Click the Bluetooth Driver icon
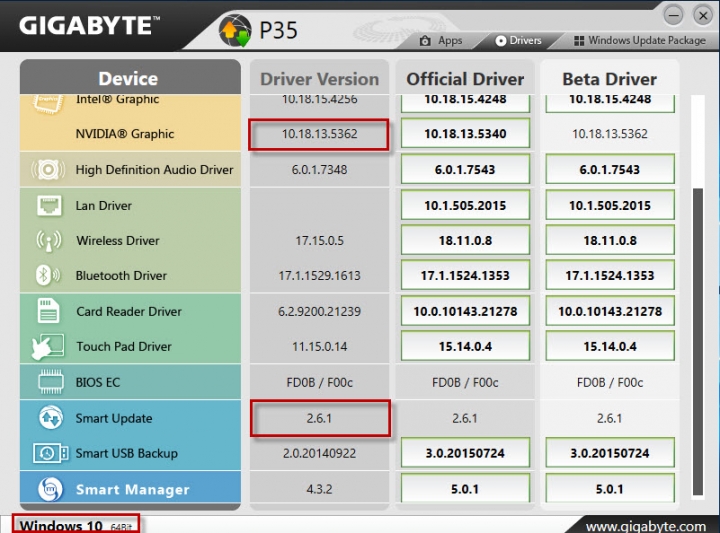This screenshot has height=533, width=720. point(48,275)
